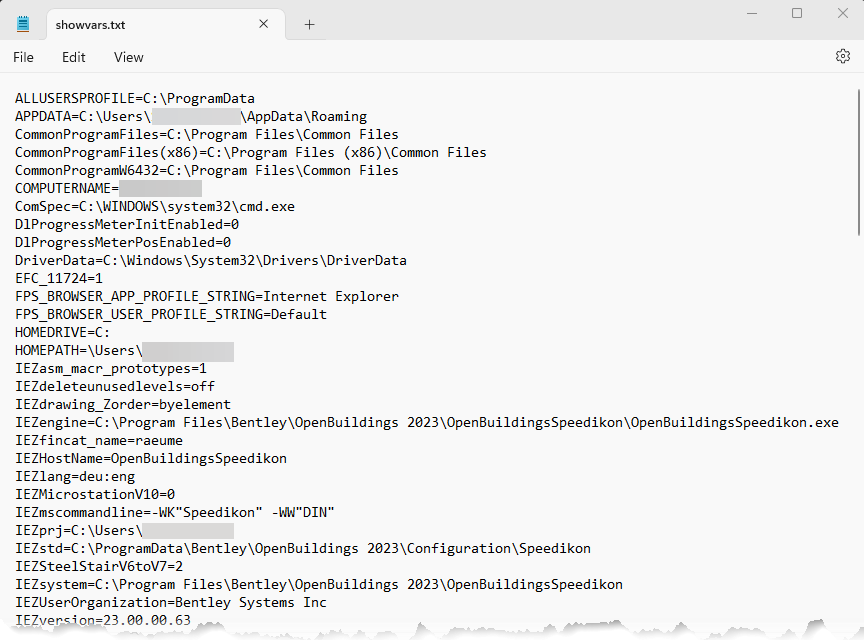The image size is (864, 640).
Task: Open the Notepad settings gear
Action: [x=843, y=56]
